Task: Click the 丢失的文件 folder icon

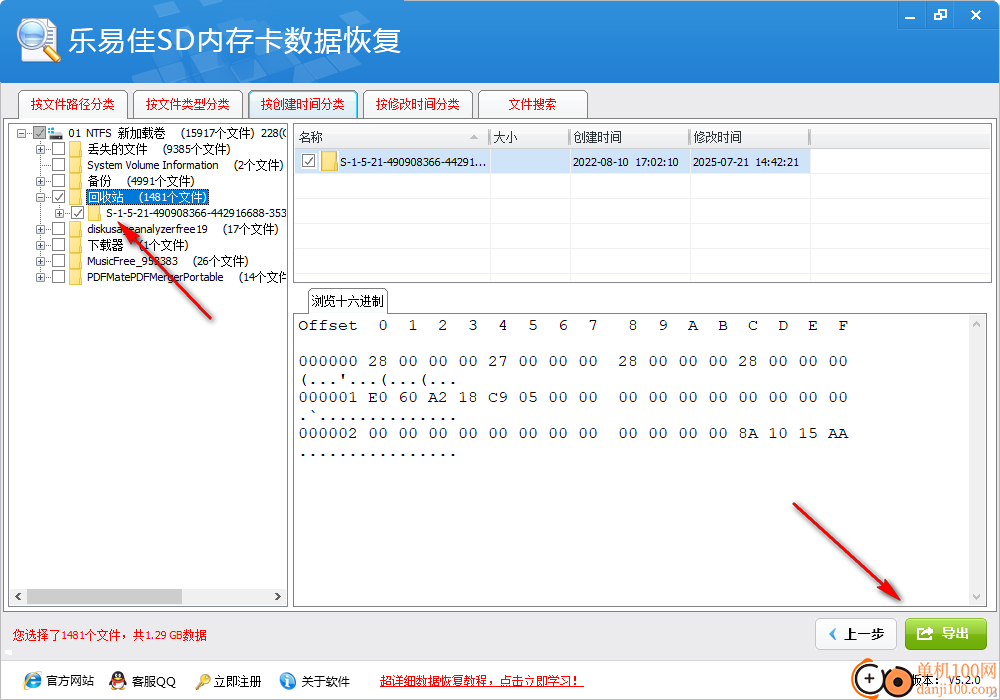Action: pos(76,149)
